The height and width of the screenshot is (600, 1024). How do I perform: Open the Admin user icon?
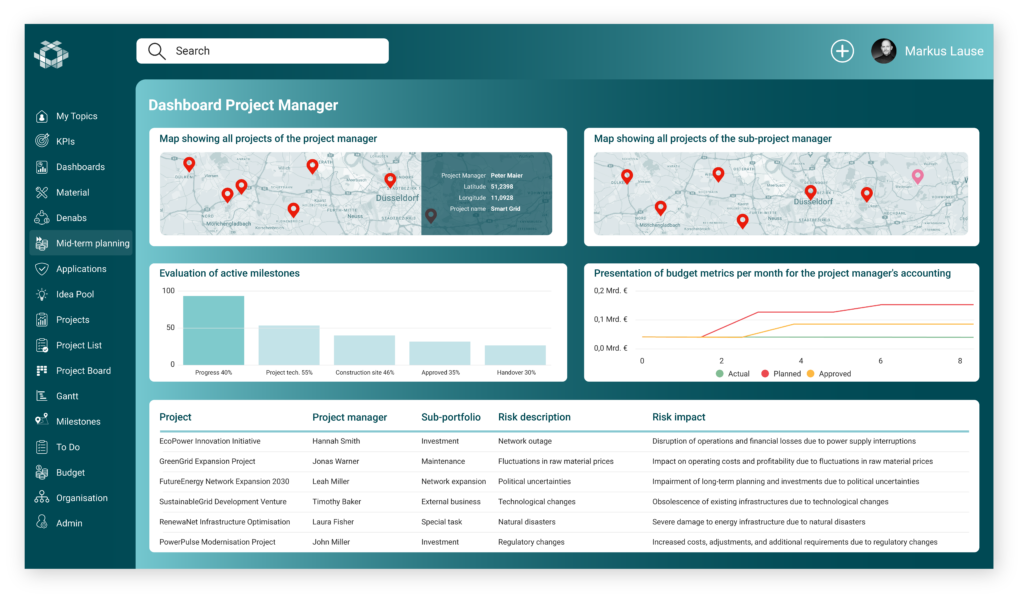point(41,523)
